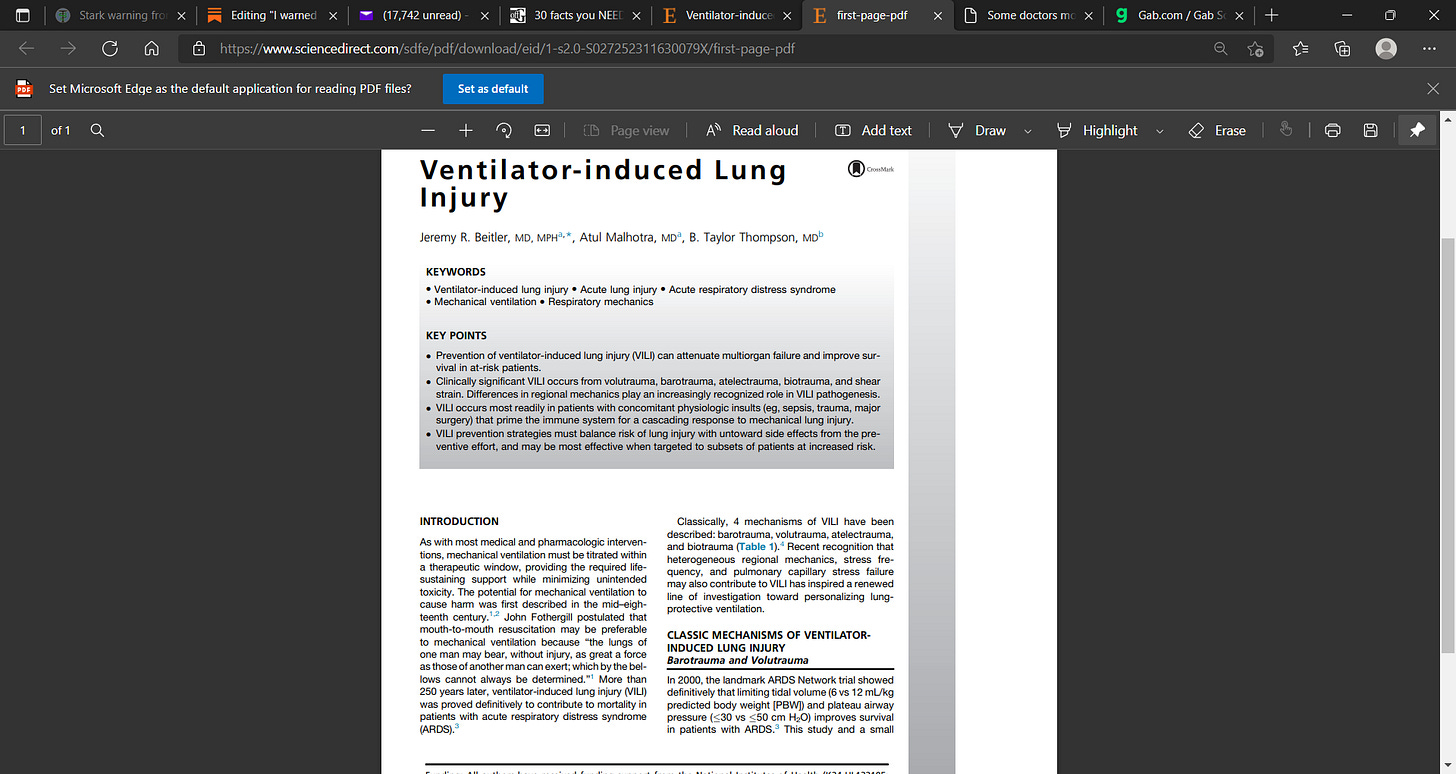This screenshot has width=1456, height=774.
Task: Enable touch writing hand icon
Action: coord(1286,130)
